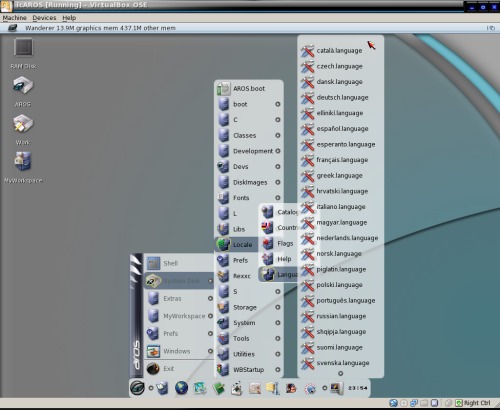500x410 pixels.
Task: Open the VirtualBox Devices menu
Action: click(44, 18)
